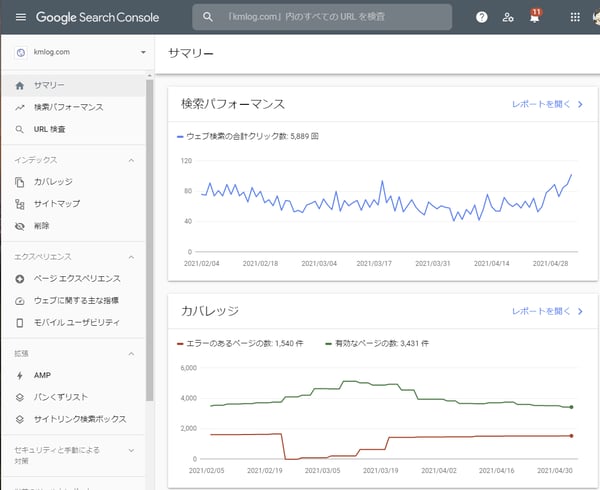Click the arrow next to 検索パフォーマンス report link
Image resolution: width=600 pixels, height=490 pixels.
(x=580, y=104)
